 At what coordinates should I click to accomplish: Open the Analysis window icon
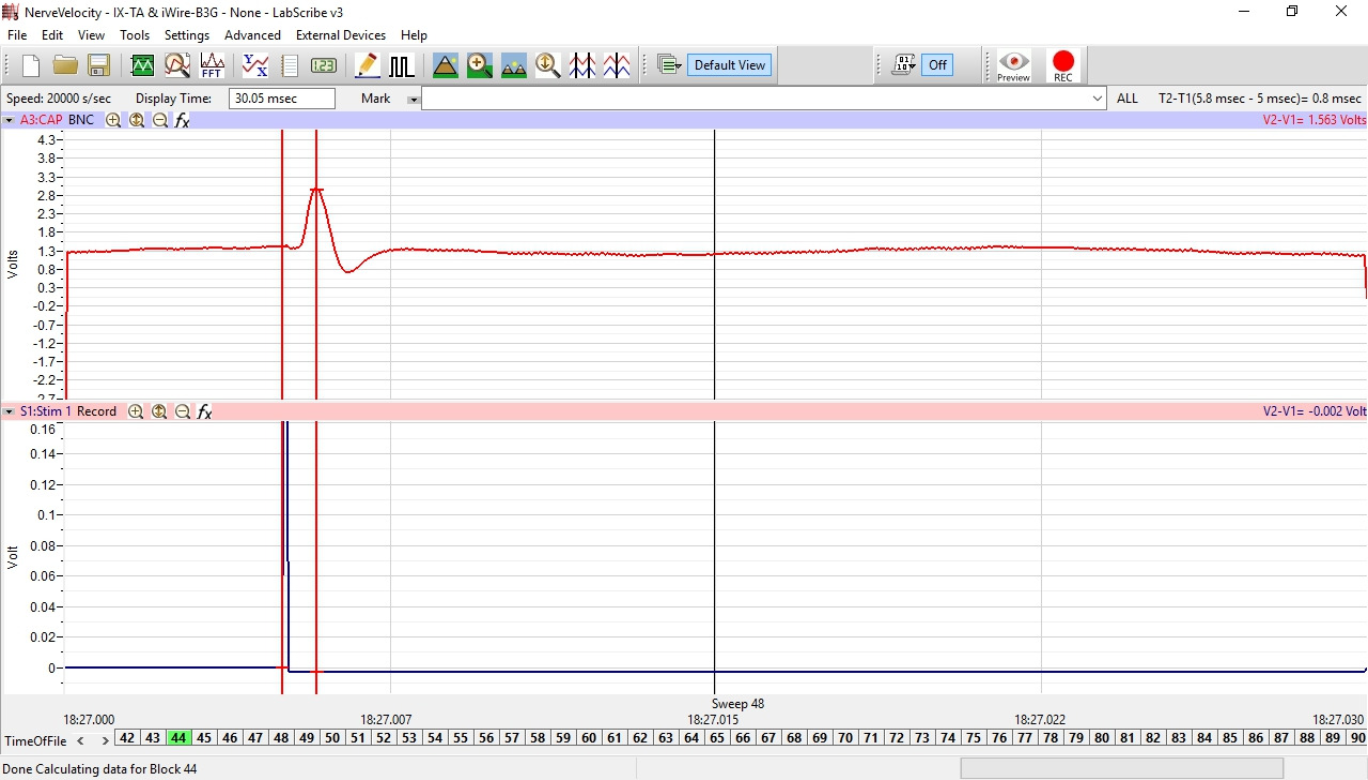point(177,66)
